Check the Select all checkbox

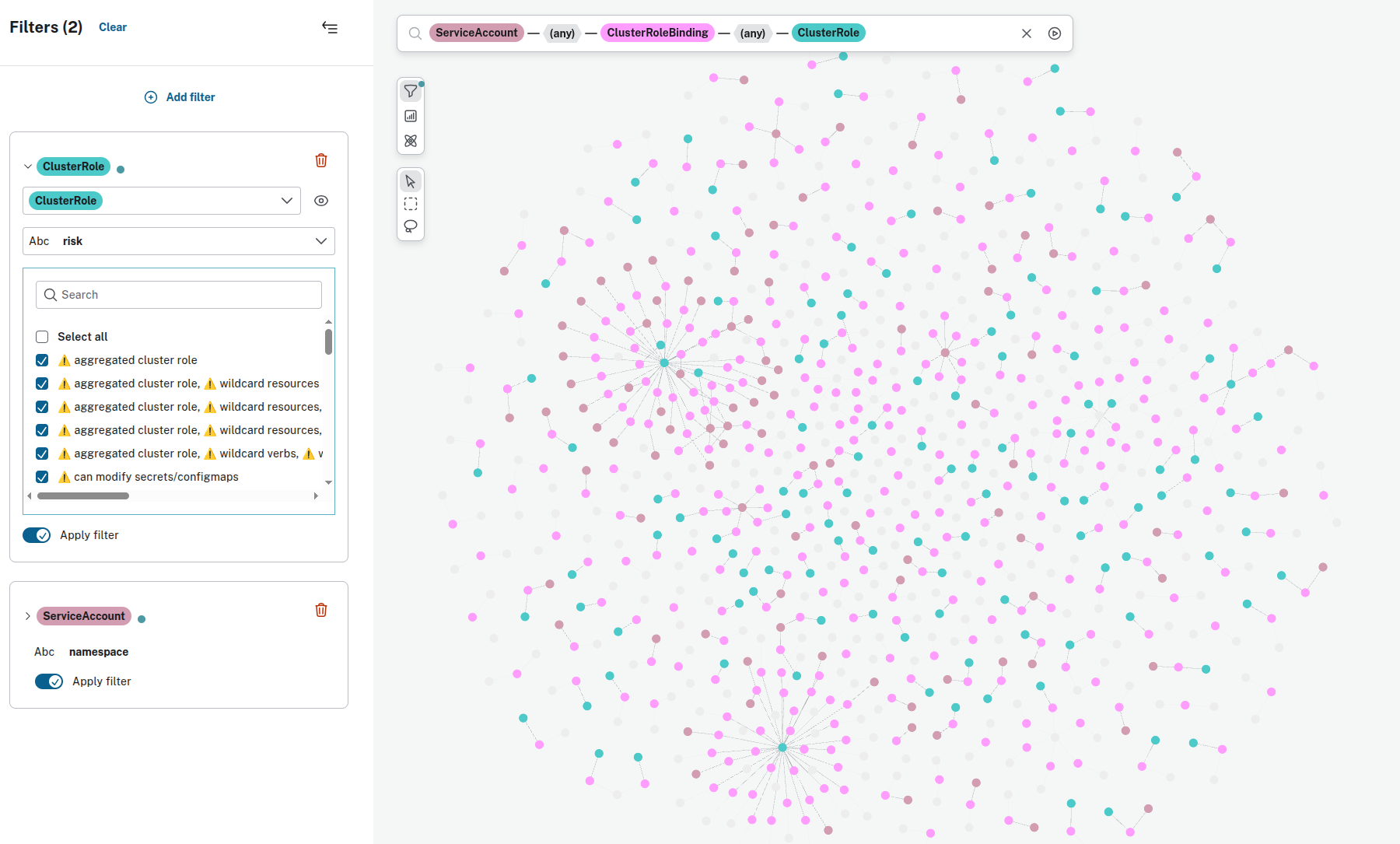pos(42,337)
